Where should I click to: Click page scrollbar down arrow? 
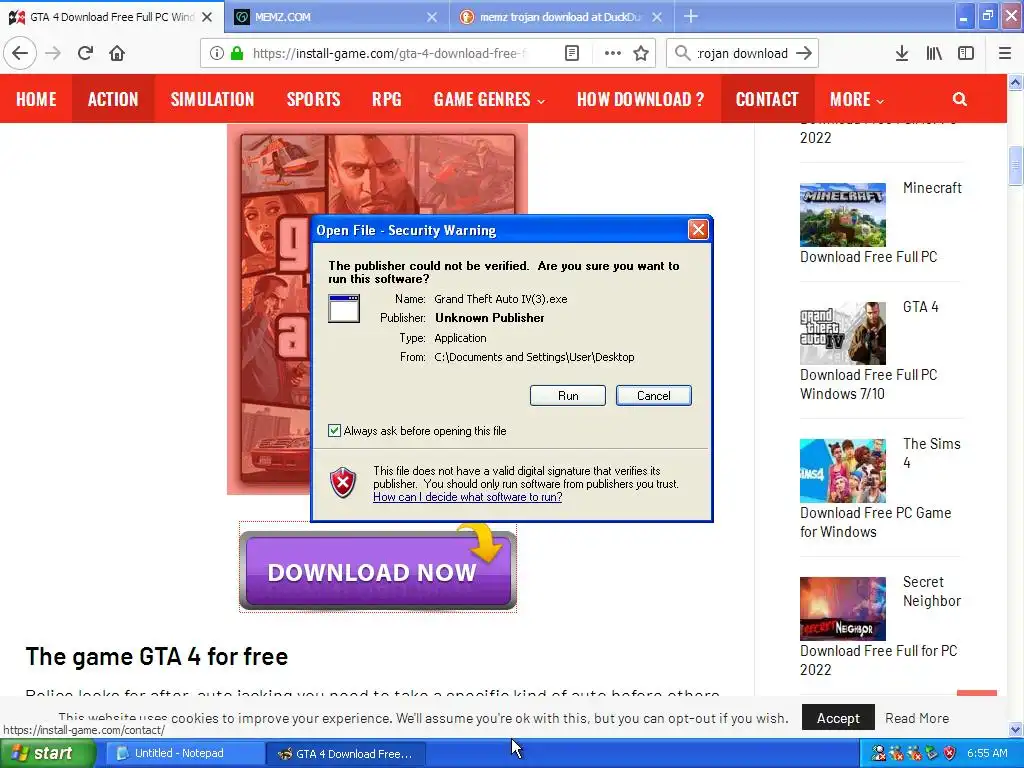(1015, 729)
